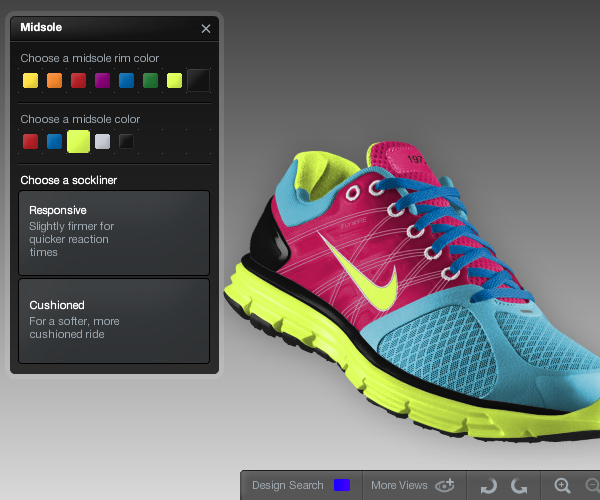Rotate shoe with left rotate arrow
The width and height of the screenshot is (600, 500).
[489, 486]
